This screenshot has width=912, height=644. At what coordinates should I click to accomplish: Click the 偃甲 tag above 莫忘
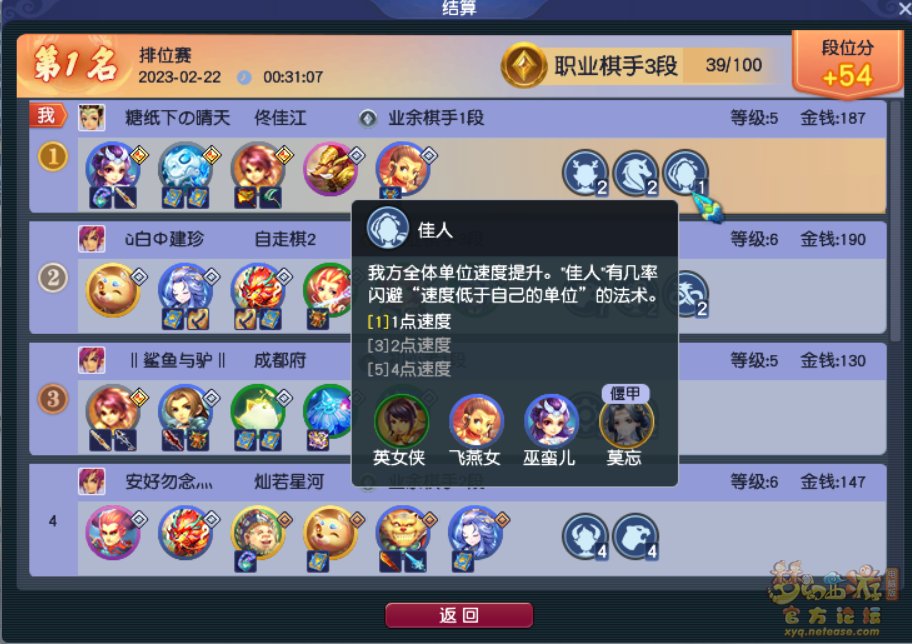(x=625, y=394)
